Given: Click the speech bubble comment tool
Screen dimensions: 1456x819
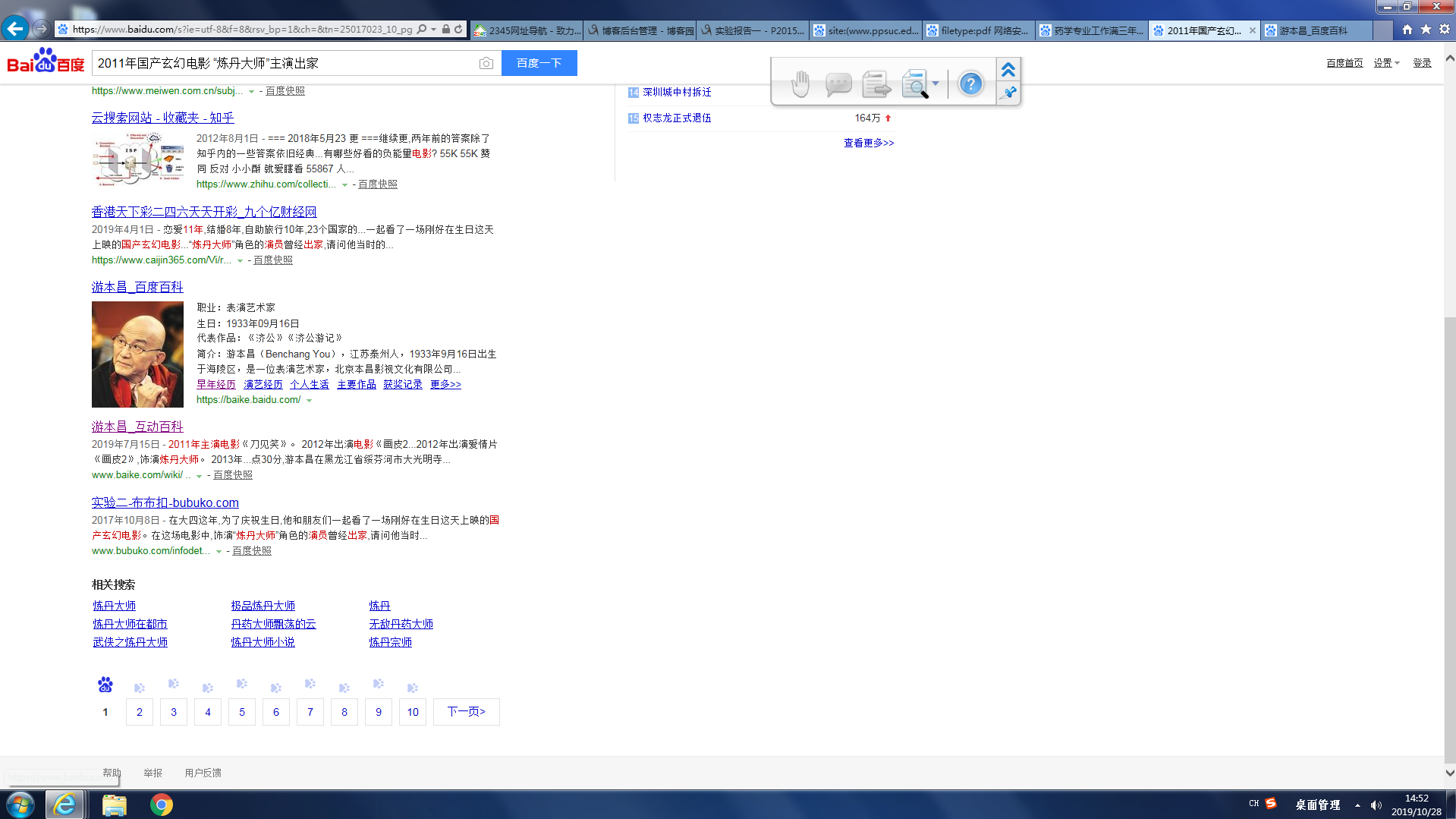Looking at the screenshot, I should (838, 83).
